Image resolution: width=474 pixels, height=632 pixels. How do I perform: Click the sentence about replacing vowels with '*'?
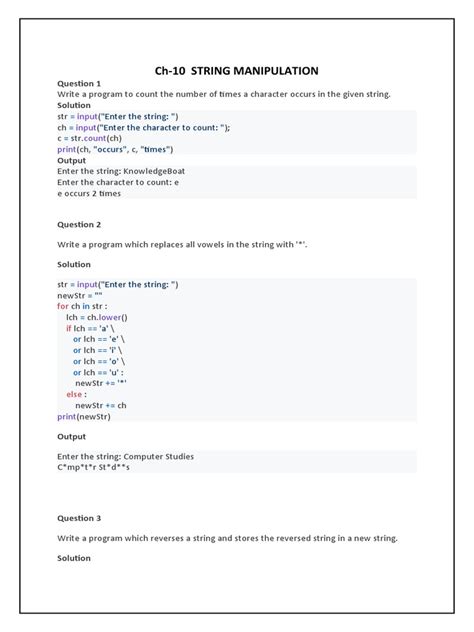(182, 245)
